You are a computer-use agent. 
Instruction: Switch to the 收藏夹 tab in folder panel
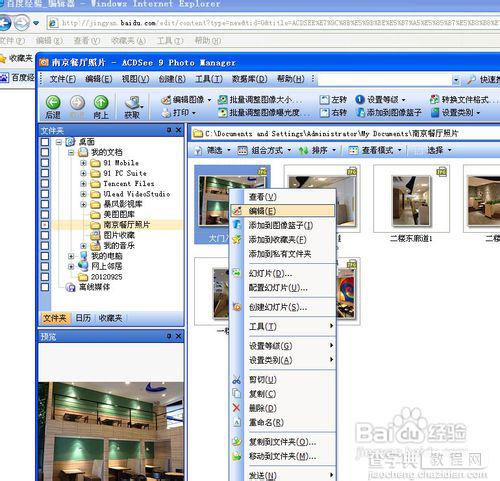pyautogui.click(x=110, y=318)
